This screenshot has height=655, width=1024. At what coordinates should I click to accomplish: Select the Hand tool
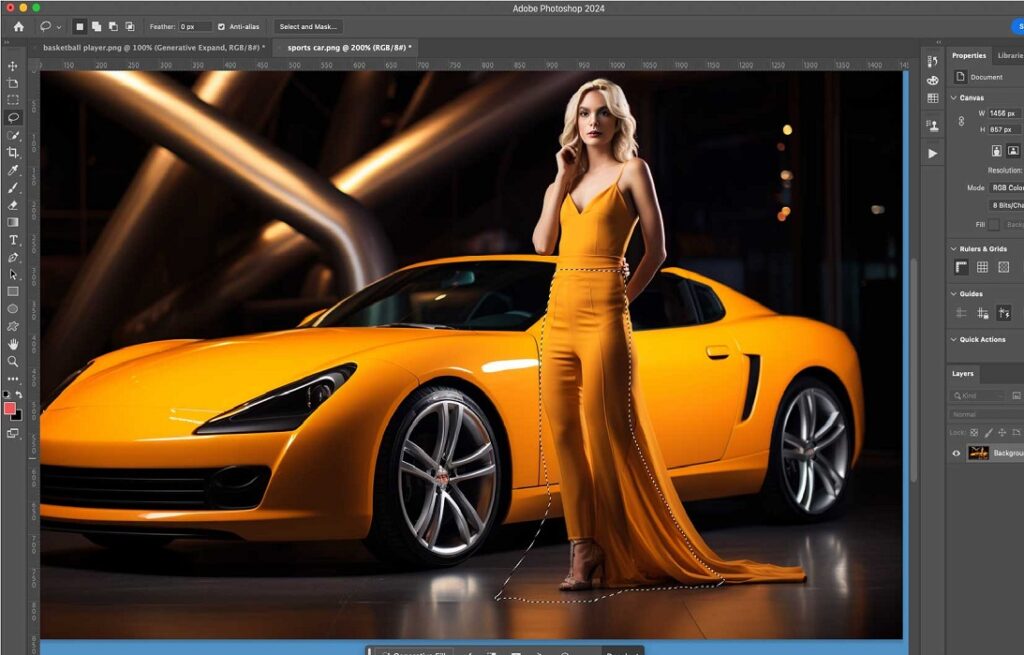(13, 344)
